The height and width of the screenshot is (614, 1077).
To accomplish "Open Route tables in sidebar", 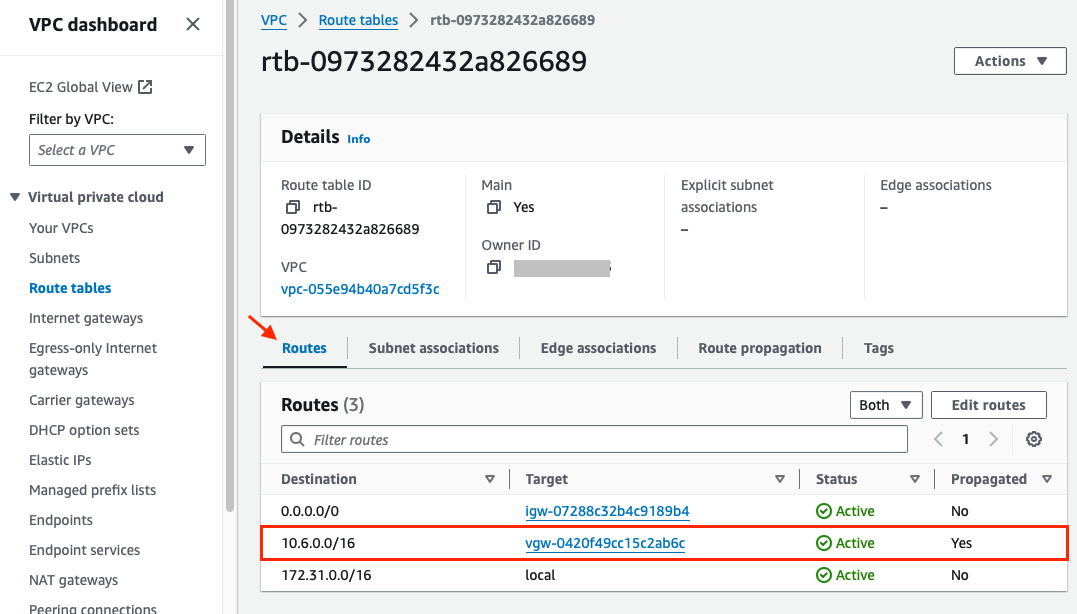I will [70, 288].
